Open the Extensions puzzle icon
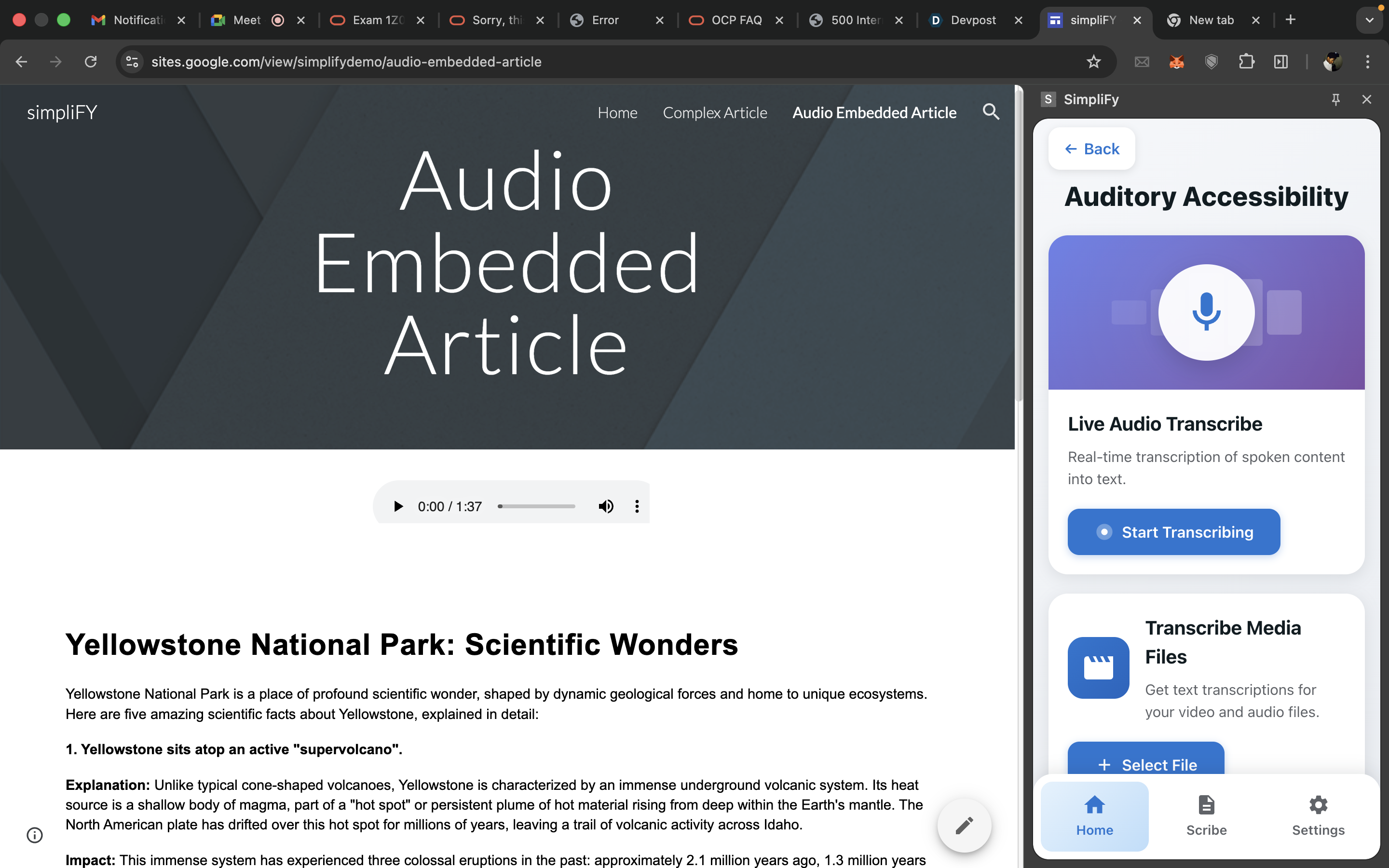Image resolution: width=1389 pixels, height=868 pixels. [1246, 61]
